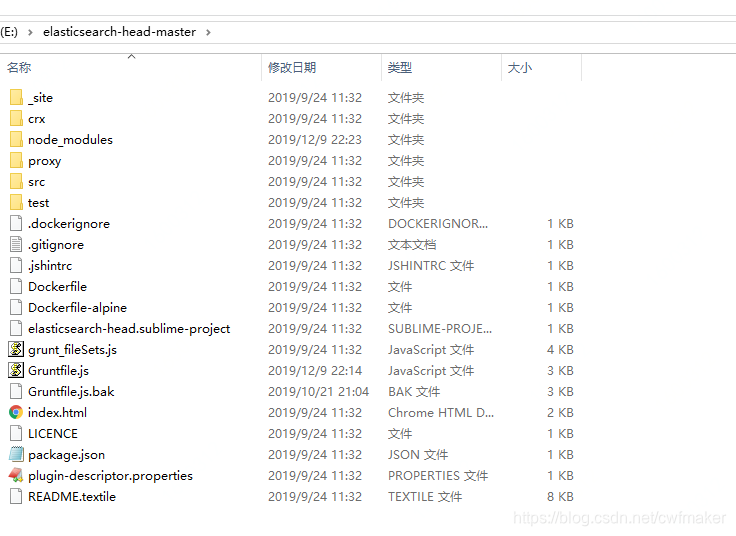Click the 2019/10/21 21:04 date of Gruntfile.js.bak
Screen dimensions: 736x536
point(318,391)
